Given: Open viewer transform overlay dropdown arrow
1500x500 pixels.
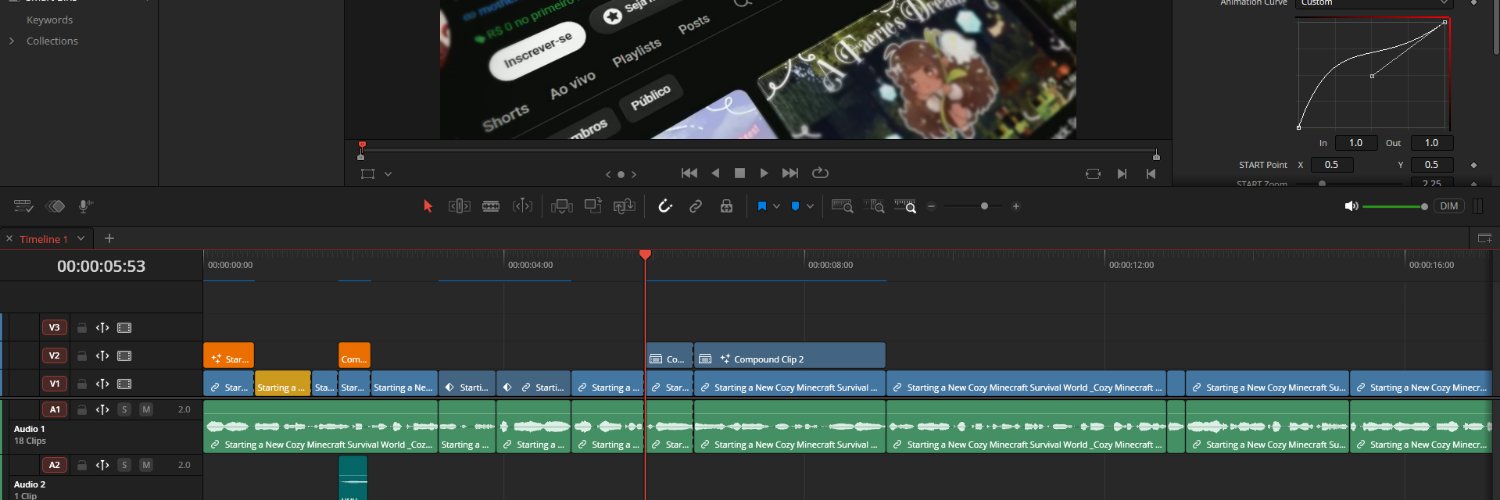Looking at the screenshot, I should 388,174.
